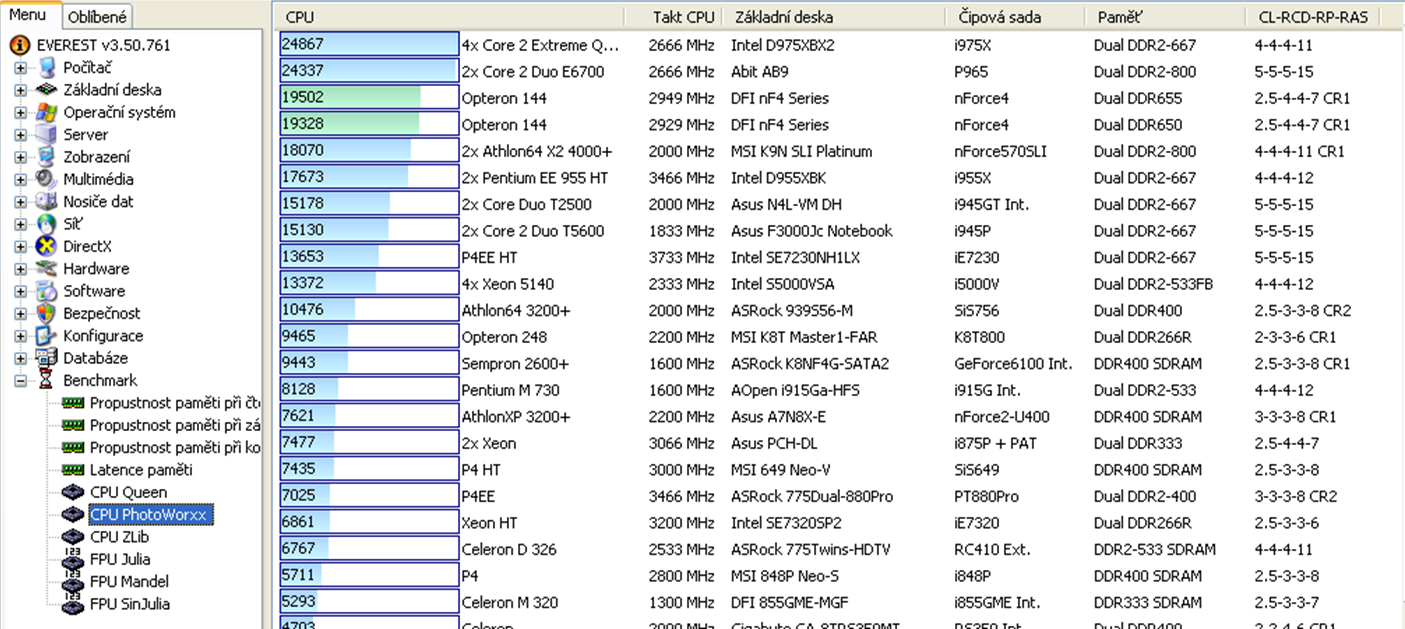This screenshot has height=629, width=1405.
Task: Select the 4x Xeon 5140 row
Action: click(838, 284)
